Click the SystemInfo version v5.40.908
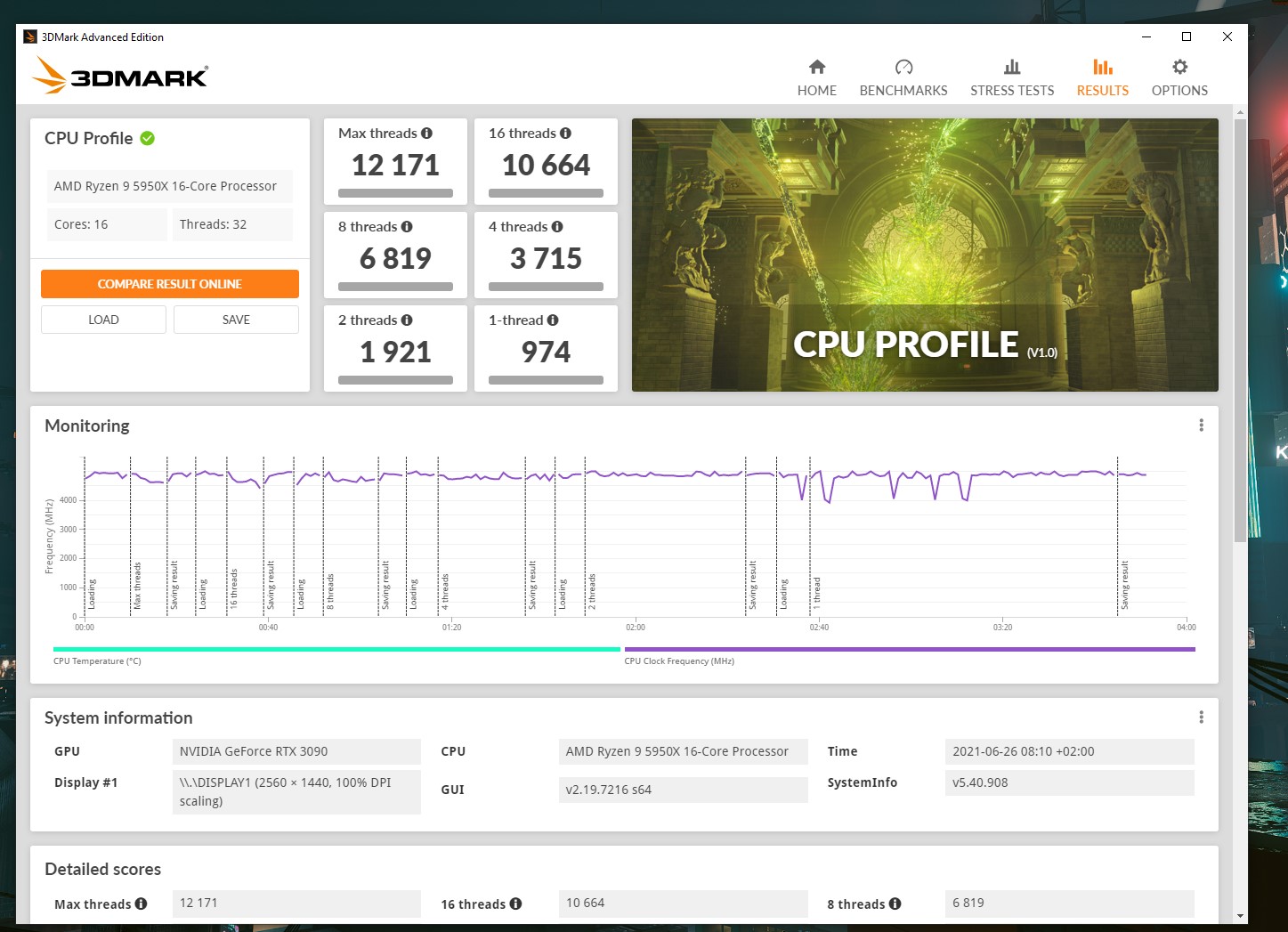This screenshot has width=1288, height=932. click(1069, 782)
